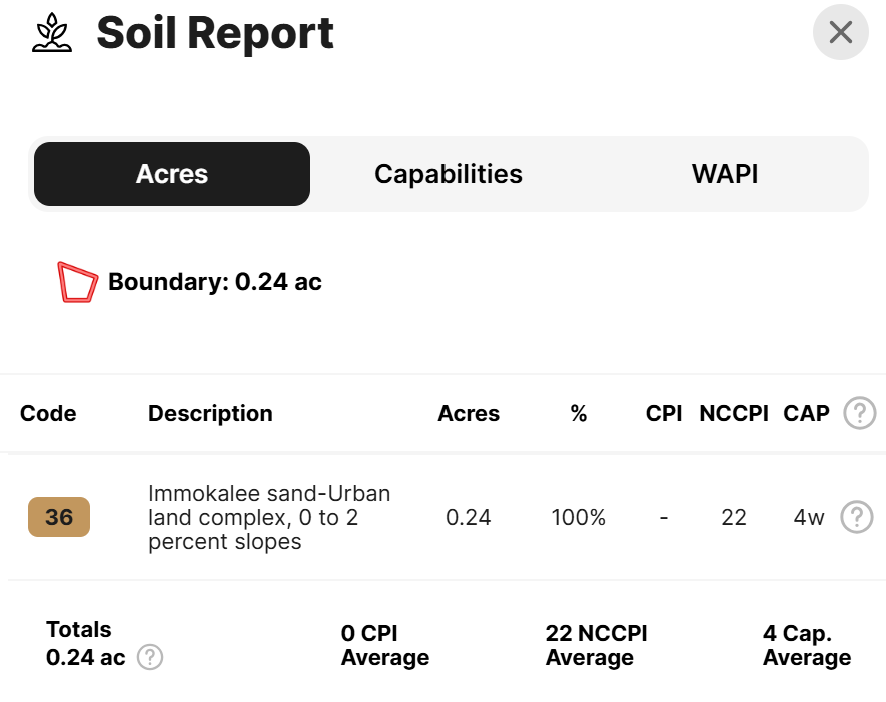Click the percent column header
Image resolution: width=886 pixels, height=702 pixels.
pos(579,414)
